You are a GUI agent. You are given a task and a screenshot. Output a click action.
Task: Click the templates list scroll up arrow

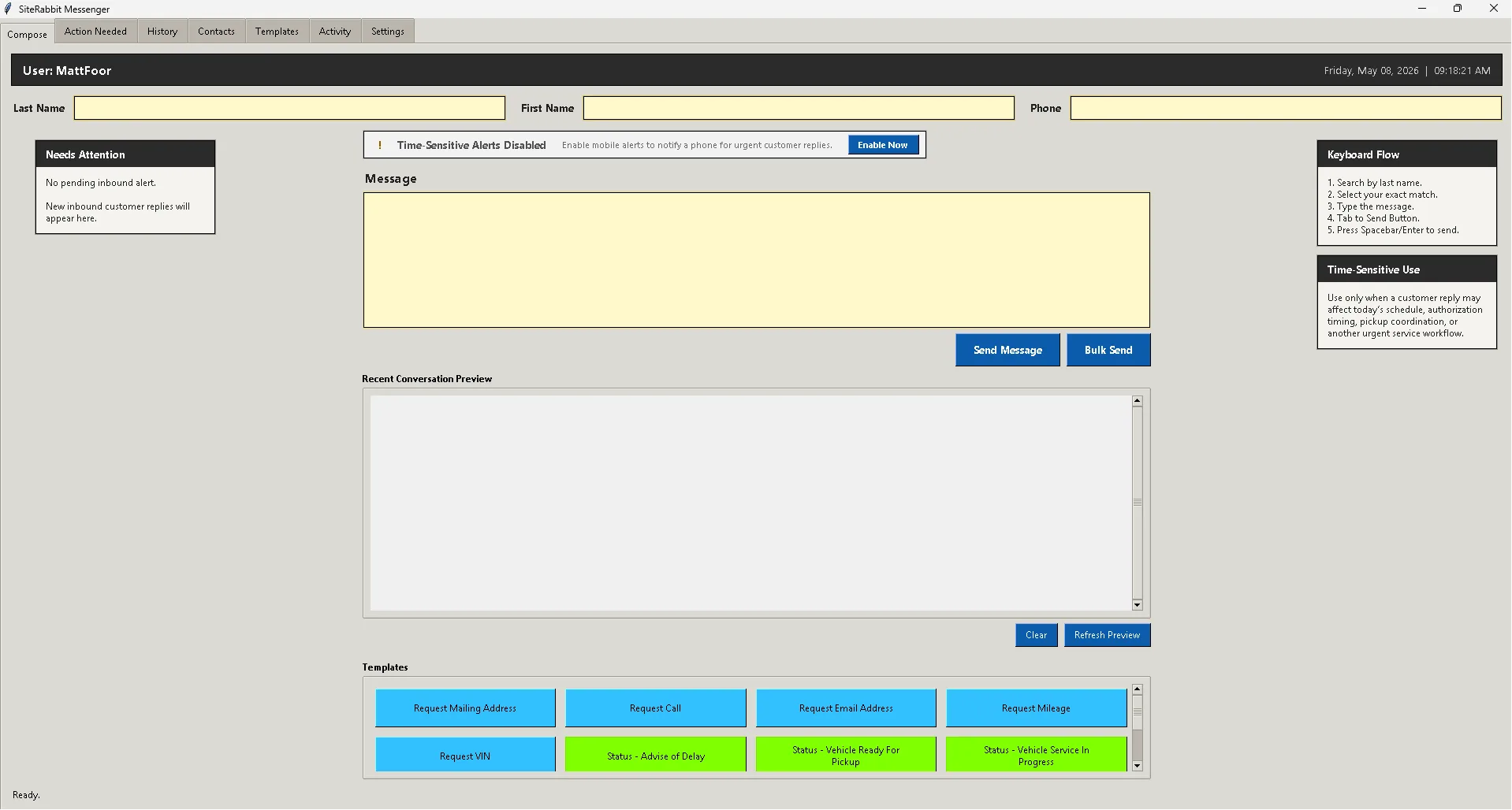coord(1138,689)
